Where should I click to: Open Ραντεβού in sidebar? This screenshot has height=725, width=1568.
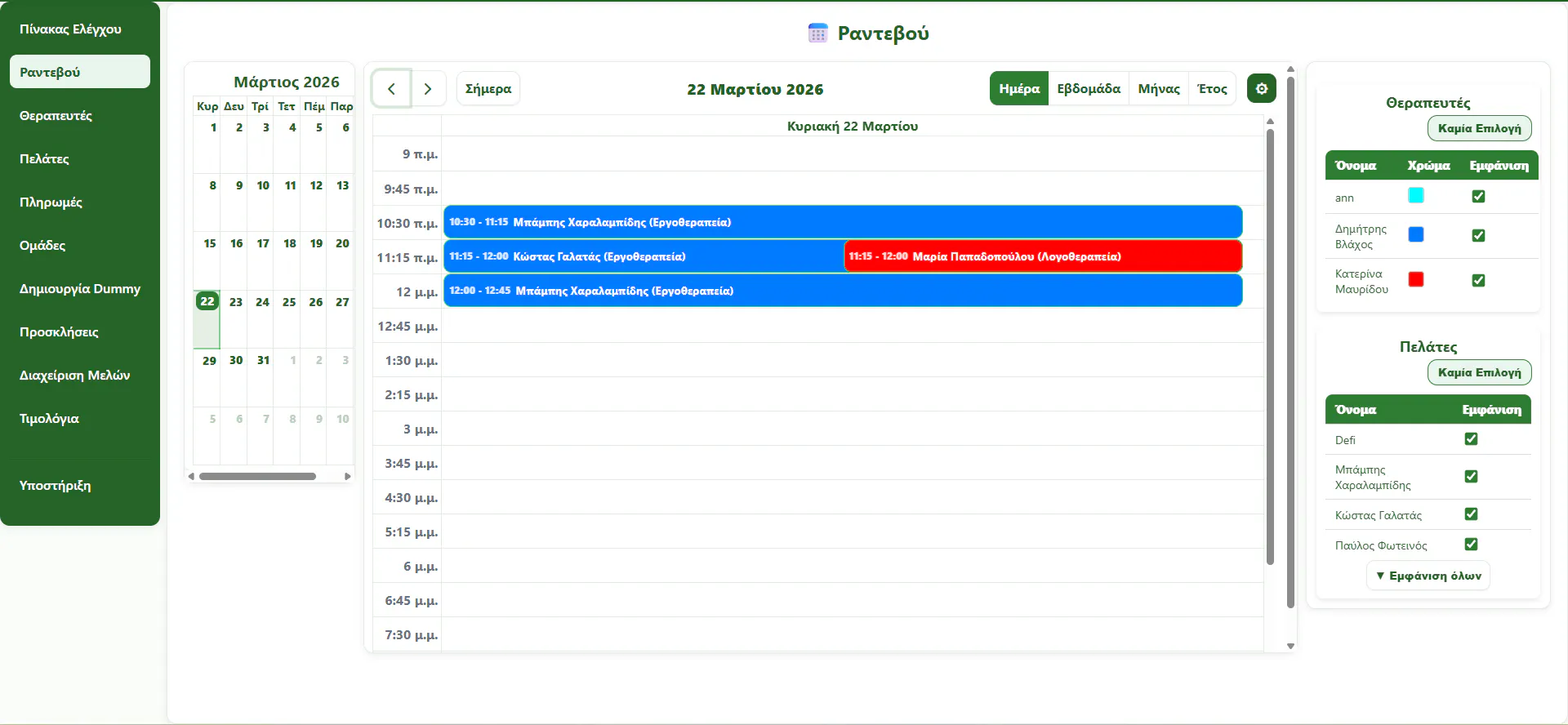click(80, 72)
